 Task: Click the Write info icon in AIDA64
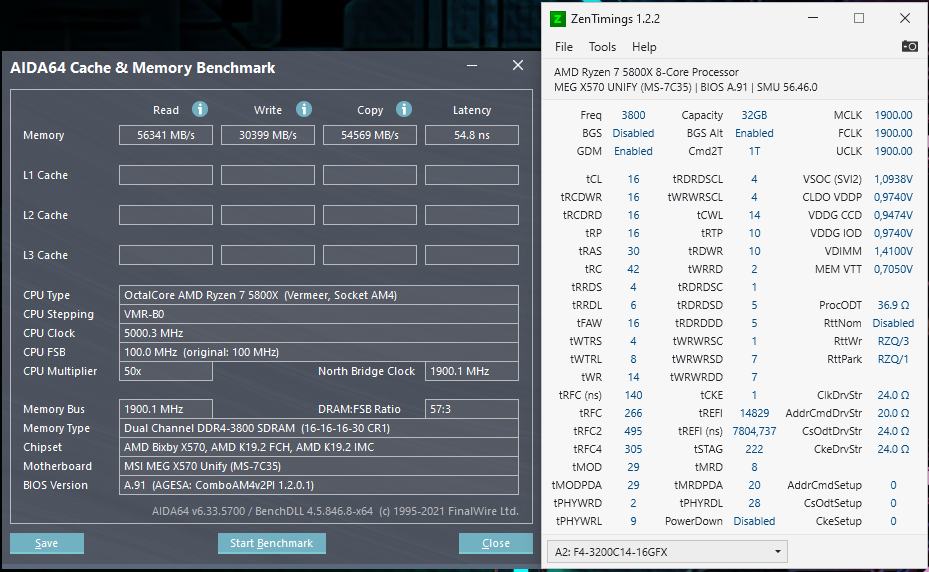(304, 110)
